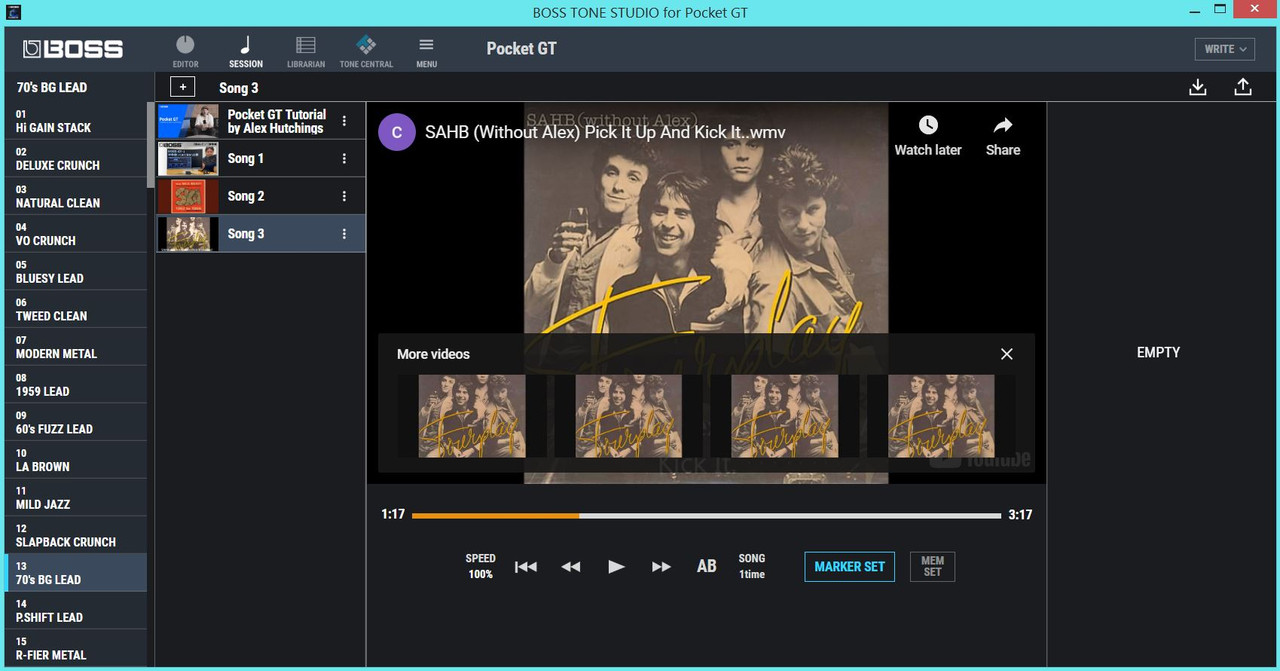Viewport: 1280px width, 671px height.
Task: Click the Watch later clock icon
Action: [x=928, y=125]
